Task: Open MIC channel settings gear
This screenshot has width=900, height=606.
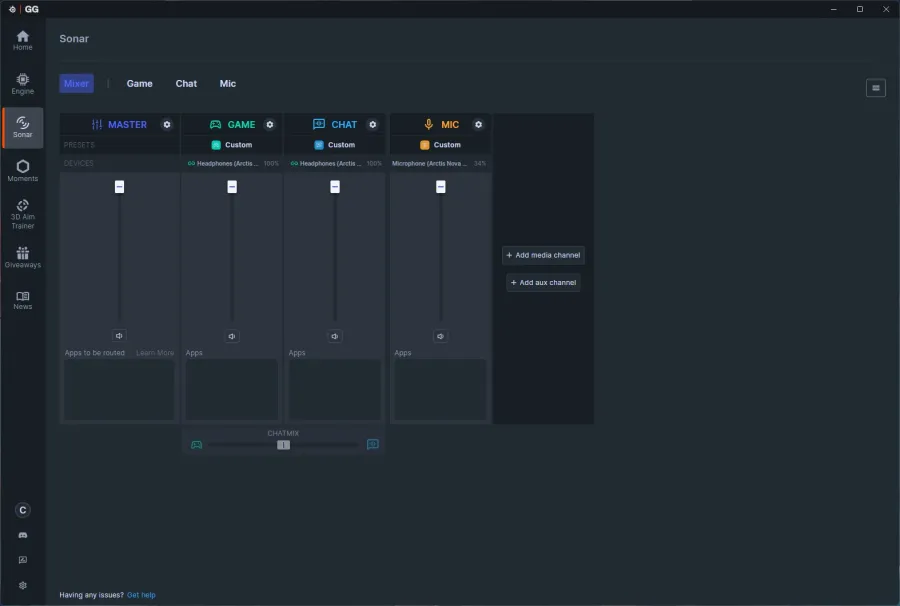Action: pyautogui.click(x=478, y=125)
